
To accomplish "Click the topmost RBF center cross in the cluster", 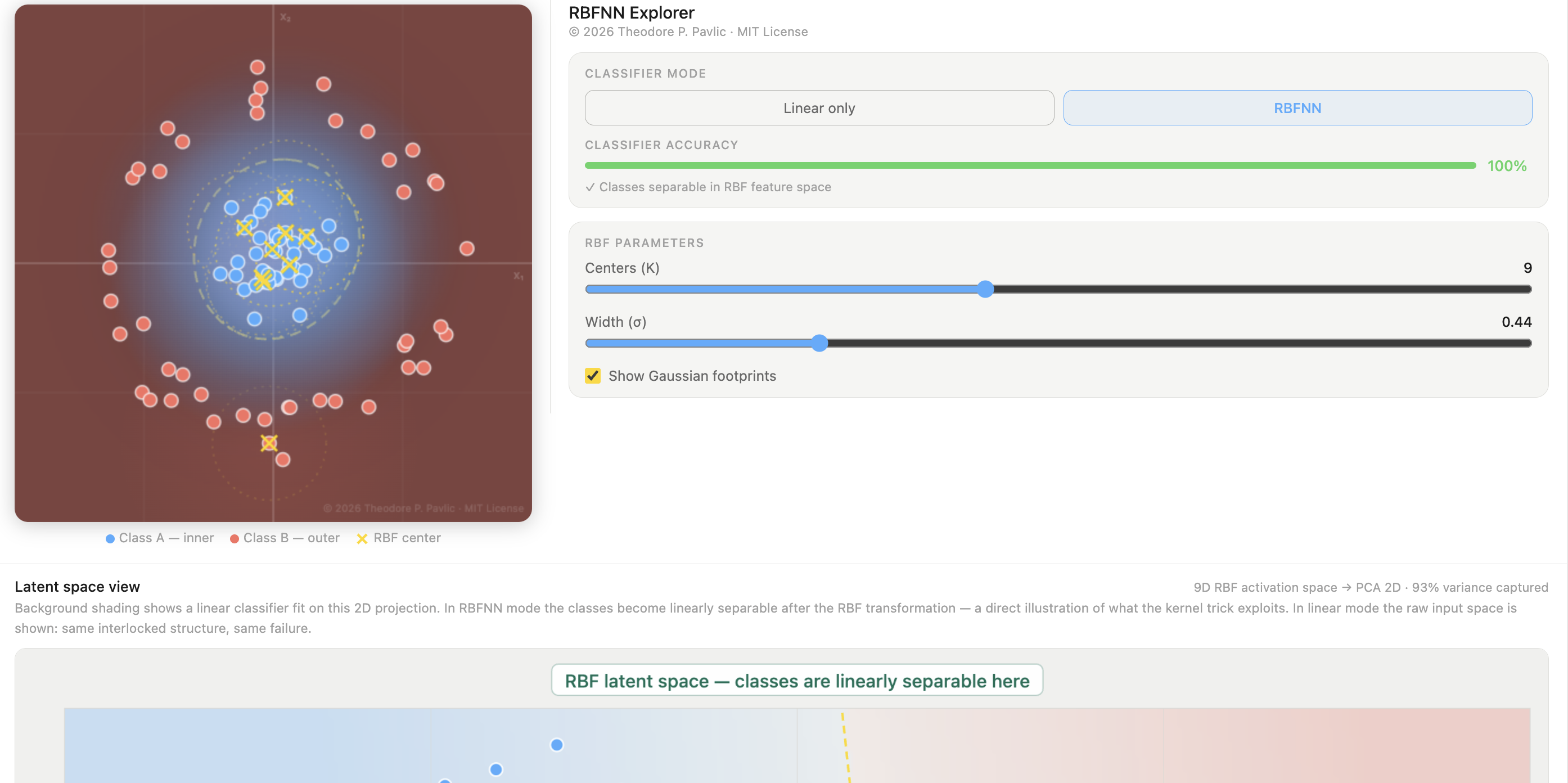I will [284, 196].
